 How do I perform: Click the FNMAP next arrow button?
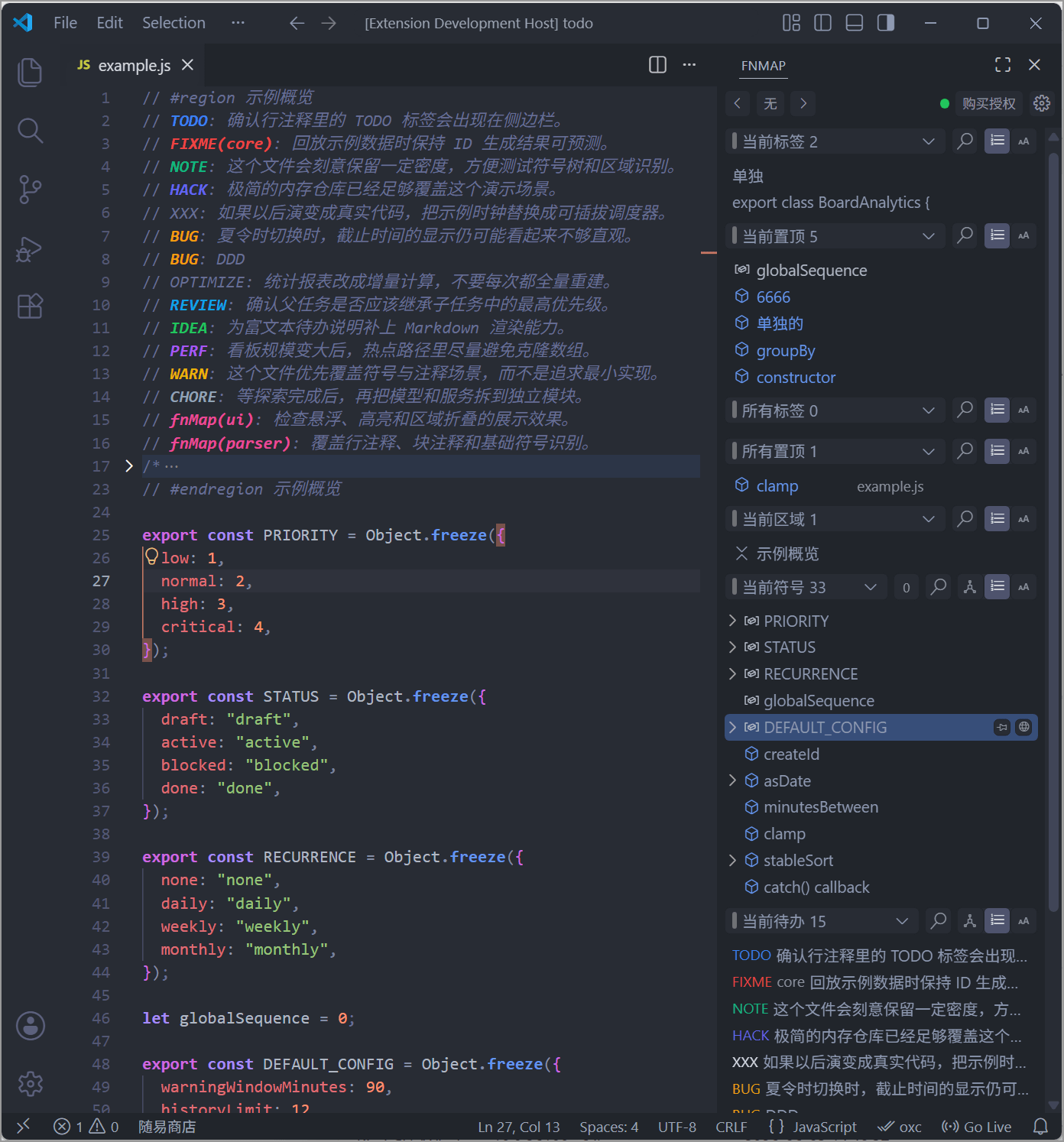coord(803,103)
